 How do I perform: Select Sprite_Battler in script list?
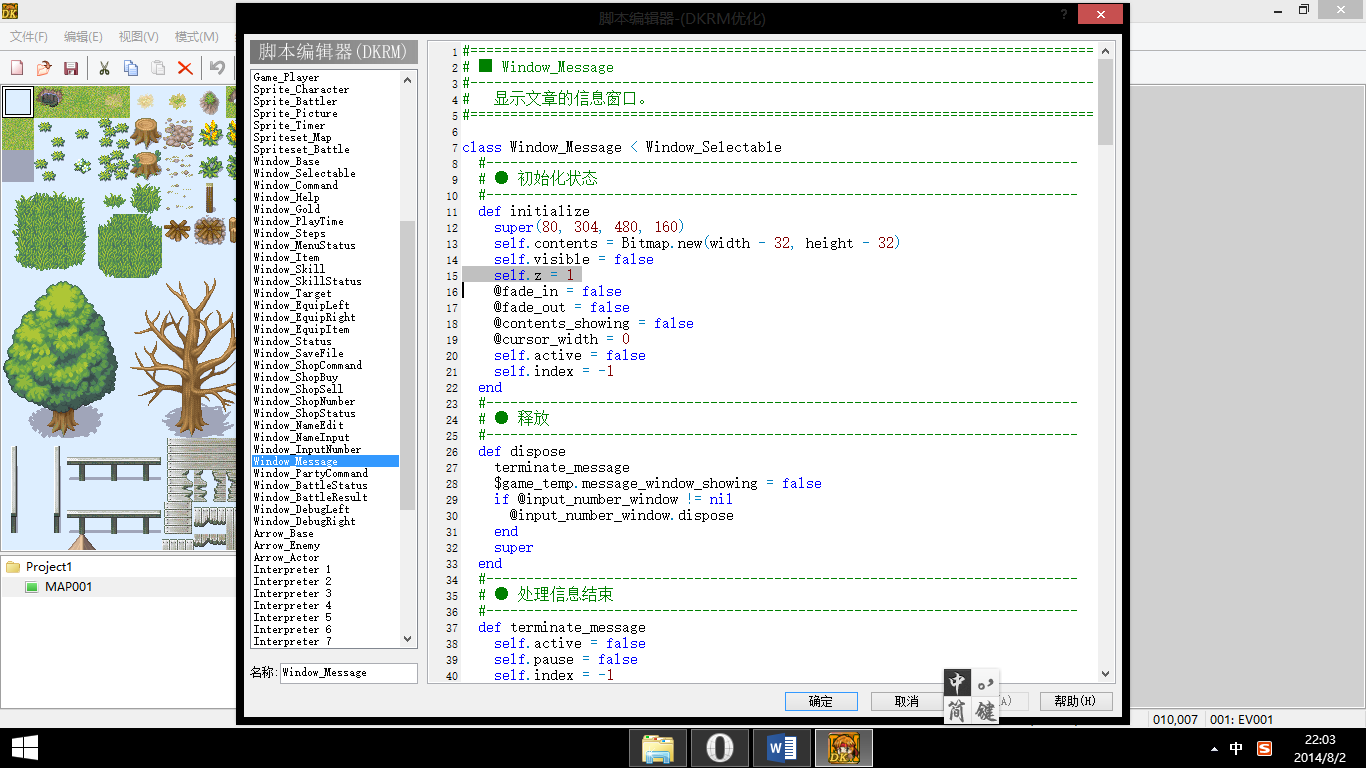295,101
